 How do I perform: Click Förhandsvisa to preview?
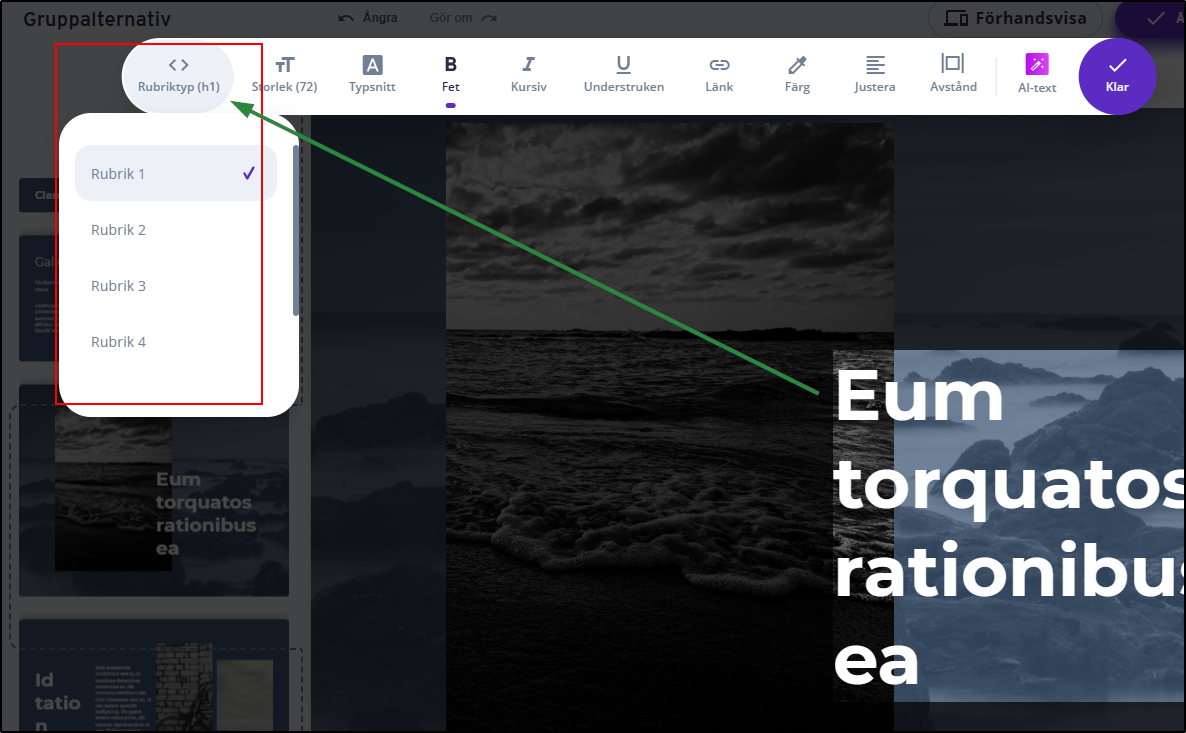pos(1014,19)
